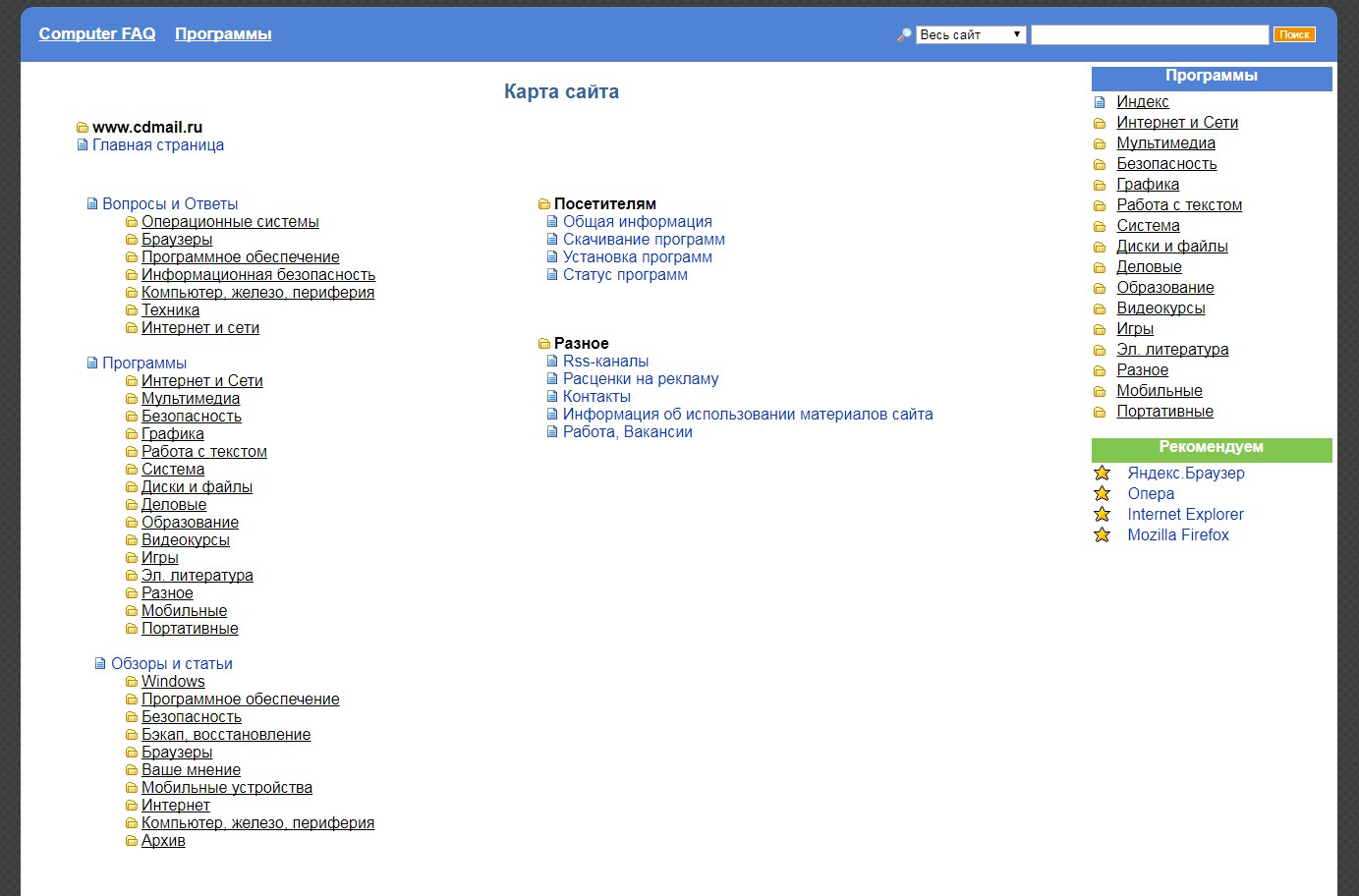Screen dimensions: 1359x896
Task: Click the page icon beside Общая информация
Action: (x=552, y=222)
